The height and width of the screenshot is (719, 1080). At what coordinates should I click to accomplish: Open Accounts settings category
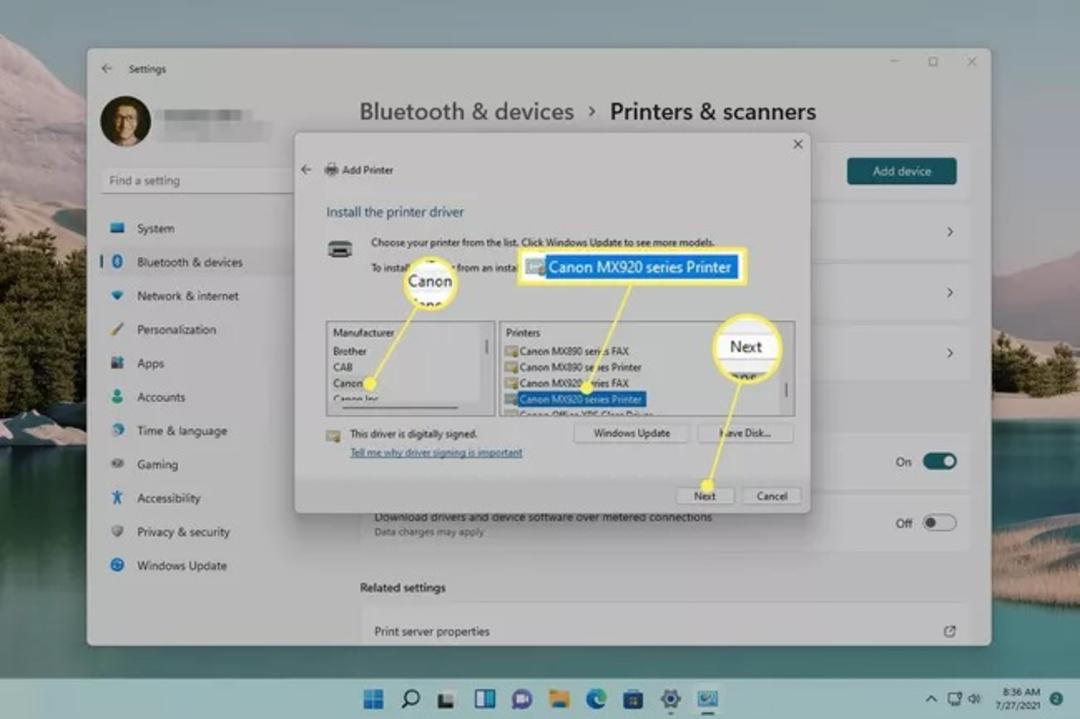160,397
